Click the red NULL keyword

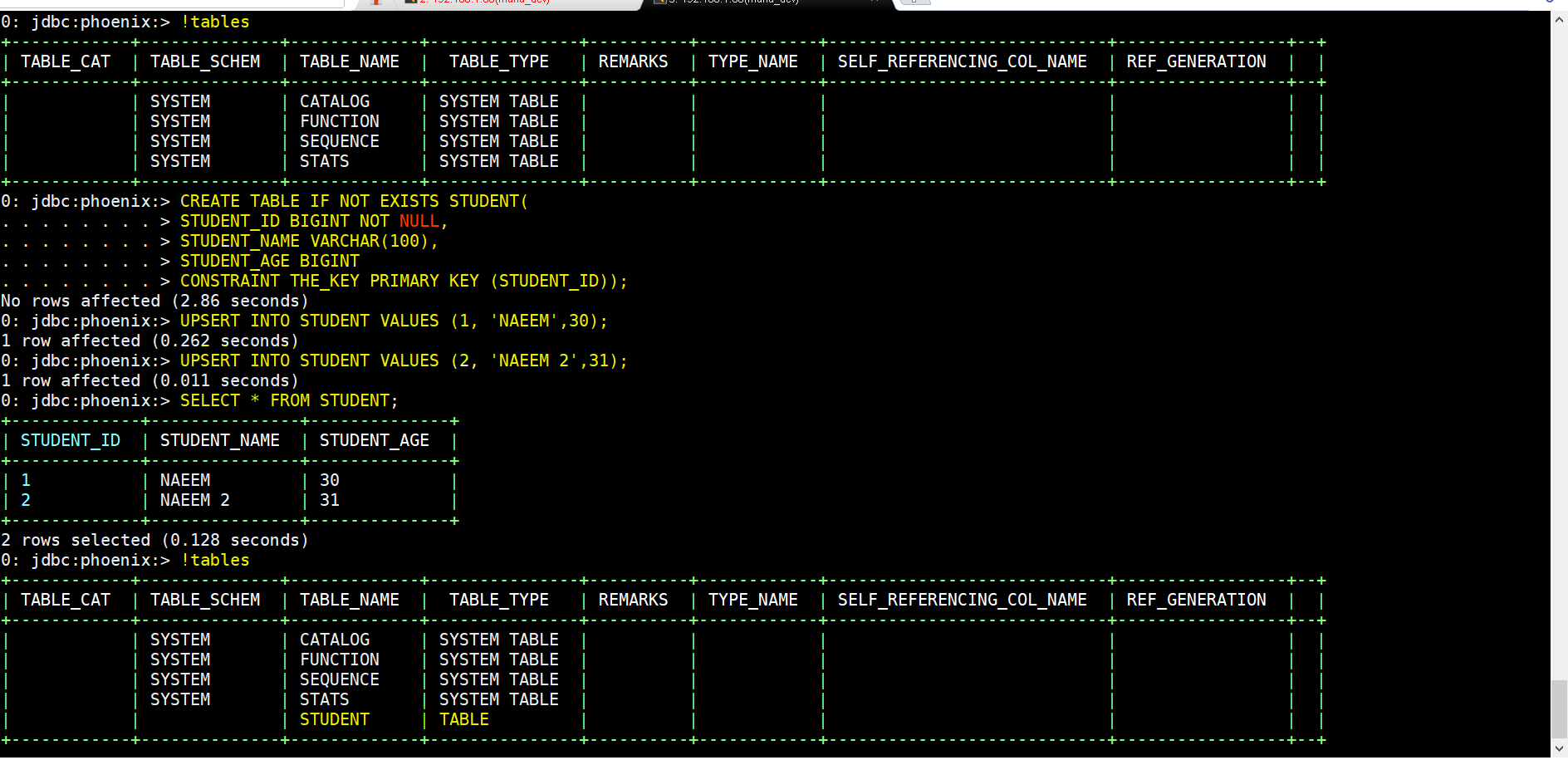coord(419,221)
